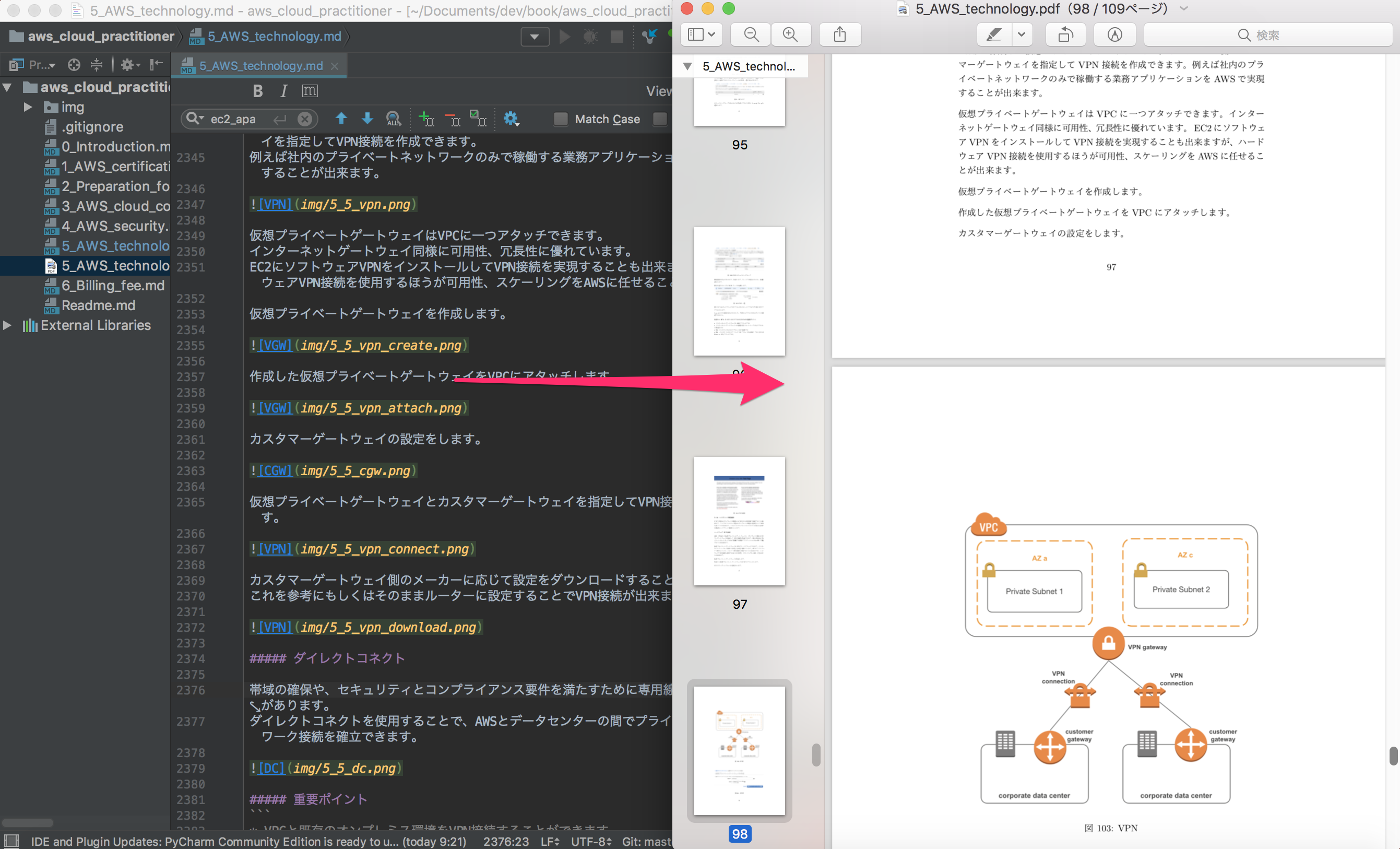The height and width of the screenshot is (849, 1400).
Task: Click line separator LF in status bar
Action: pyautogui.click(x=550, y=841)
